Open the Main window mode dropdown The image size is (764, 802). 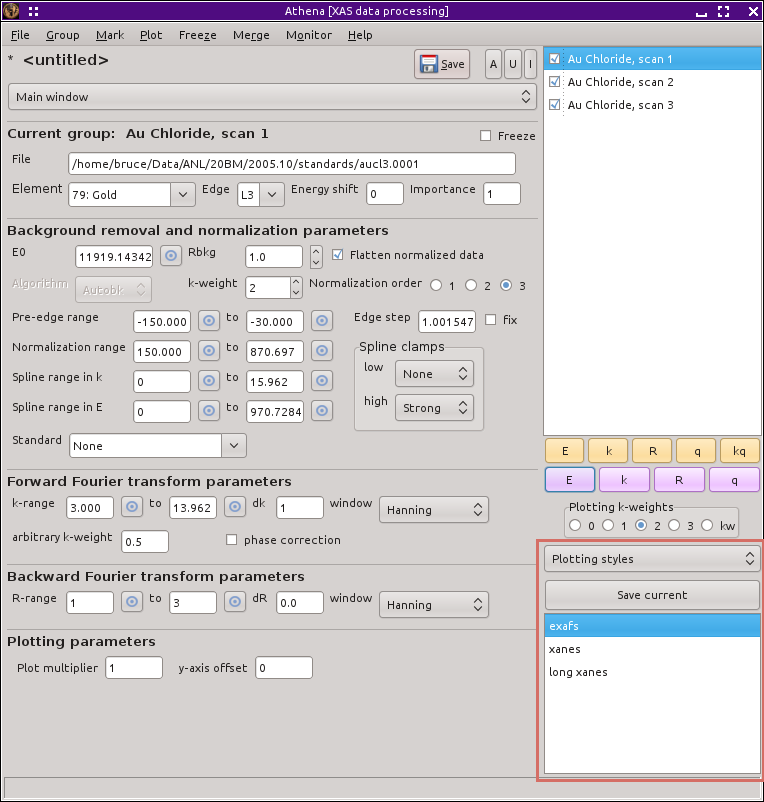tap(272, 97)
